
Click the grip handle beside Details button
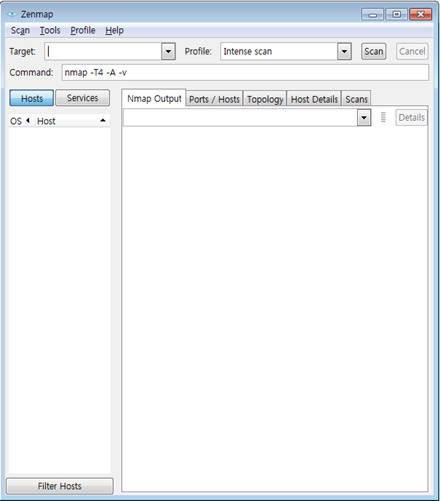pyautogui.click(x=383, y=117)
